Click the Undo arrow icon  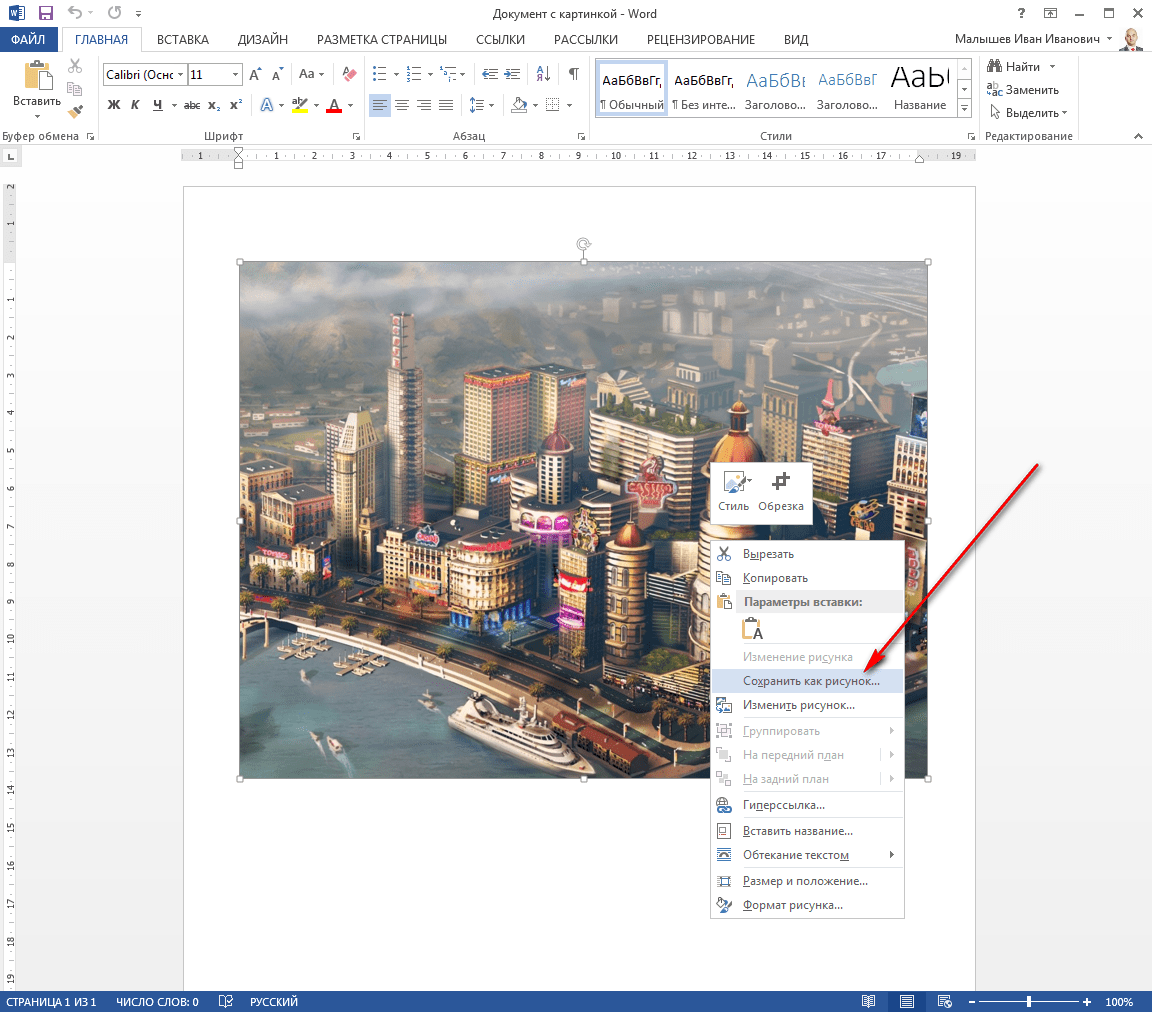pos(74,12)
